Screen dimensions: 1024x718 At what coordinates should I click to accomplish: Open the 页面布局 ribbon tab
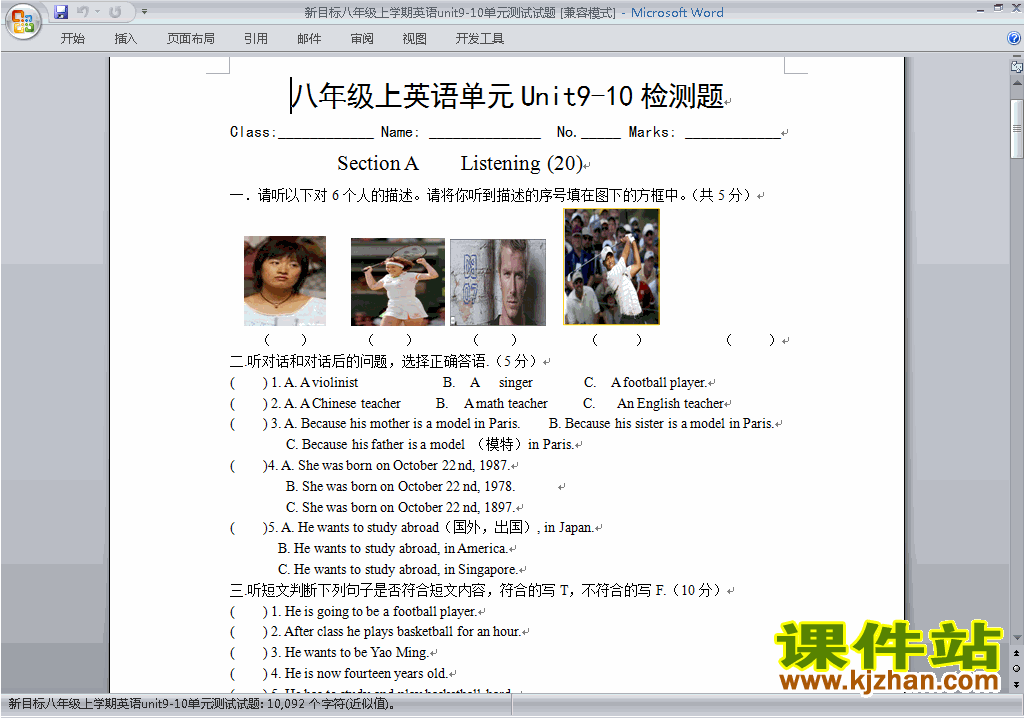pyautogui.click(x=191, y=39)
